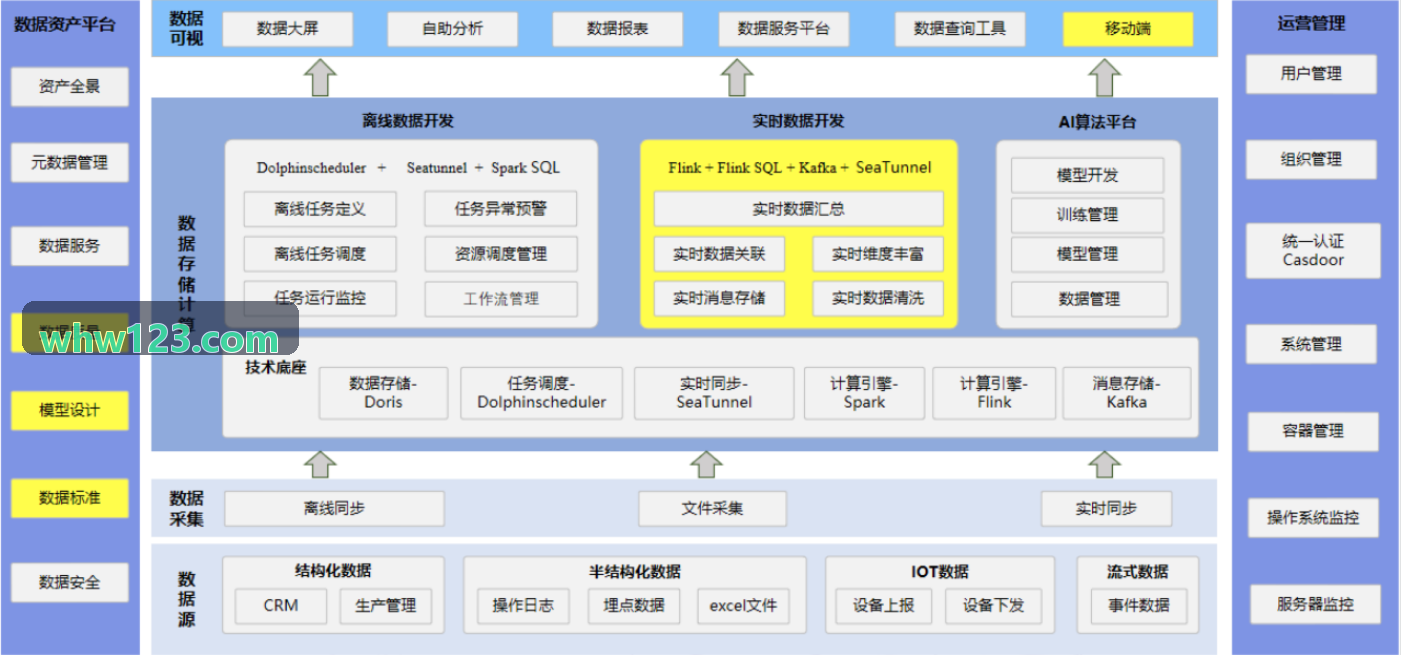
Task: Click the 任务异常预警 box
Action: pos(501,209)
